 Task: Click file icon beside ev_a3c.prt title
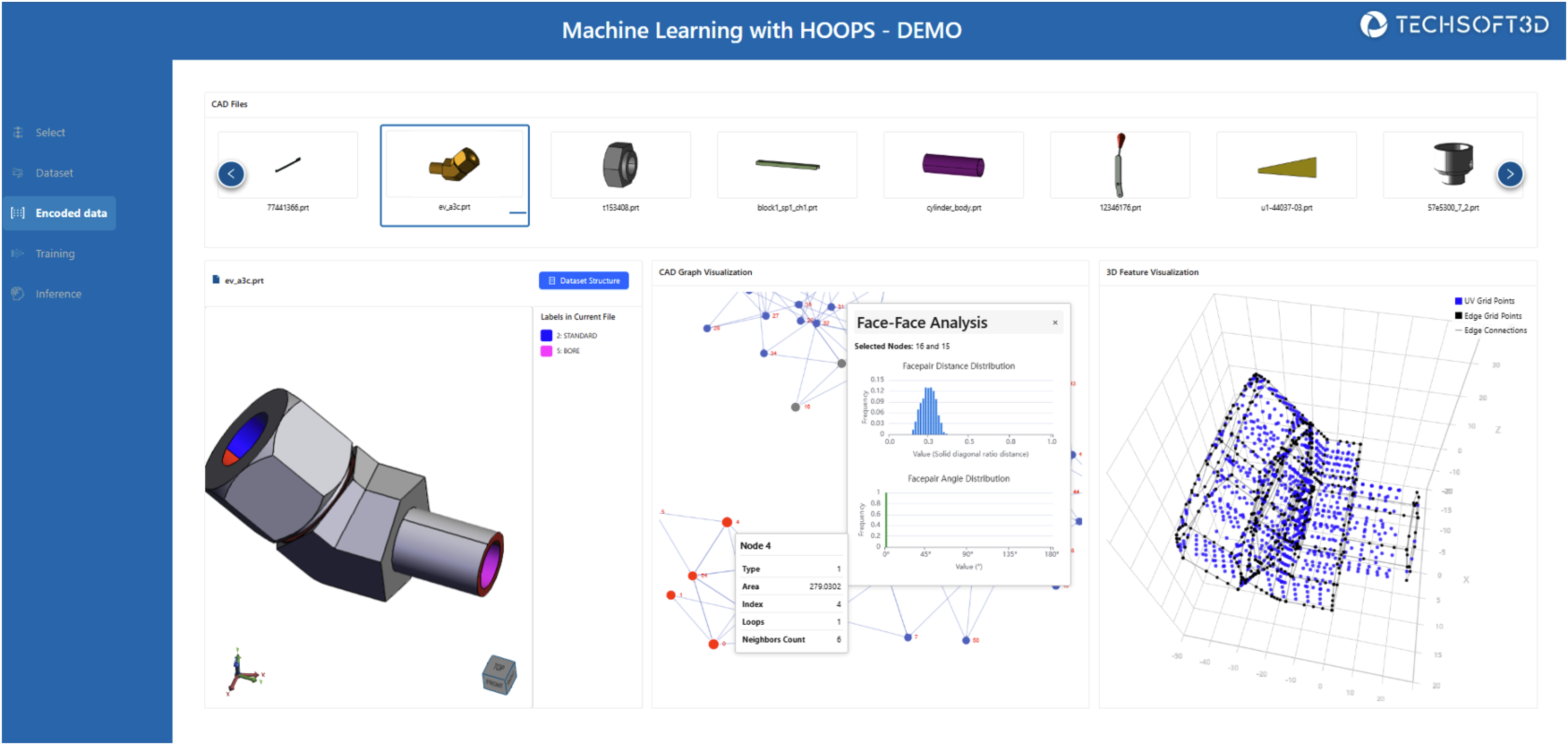pos(215,280)
